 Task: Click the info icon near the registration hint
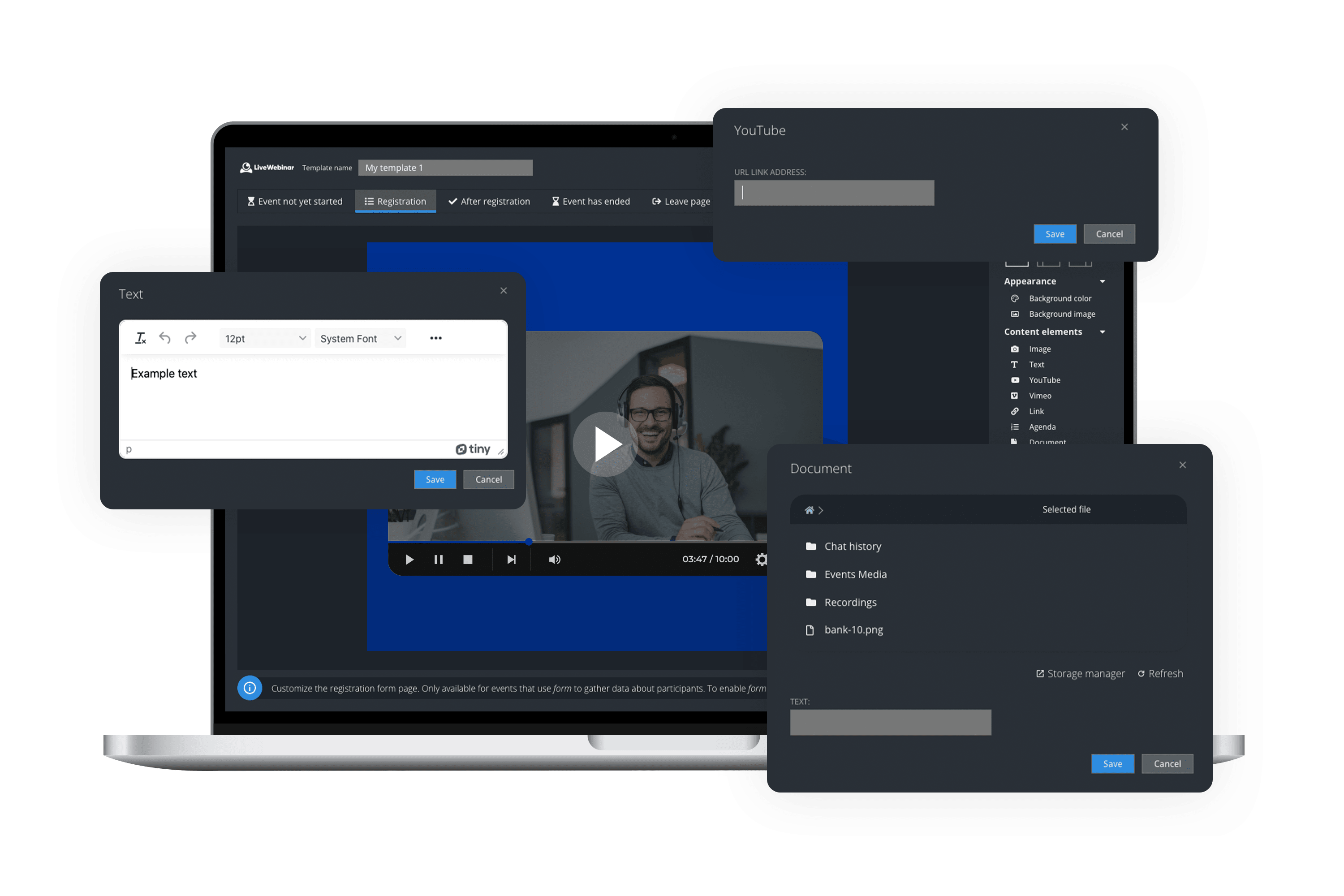pyautogui.click(x=250, y=688)
